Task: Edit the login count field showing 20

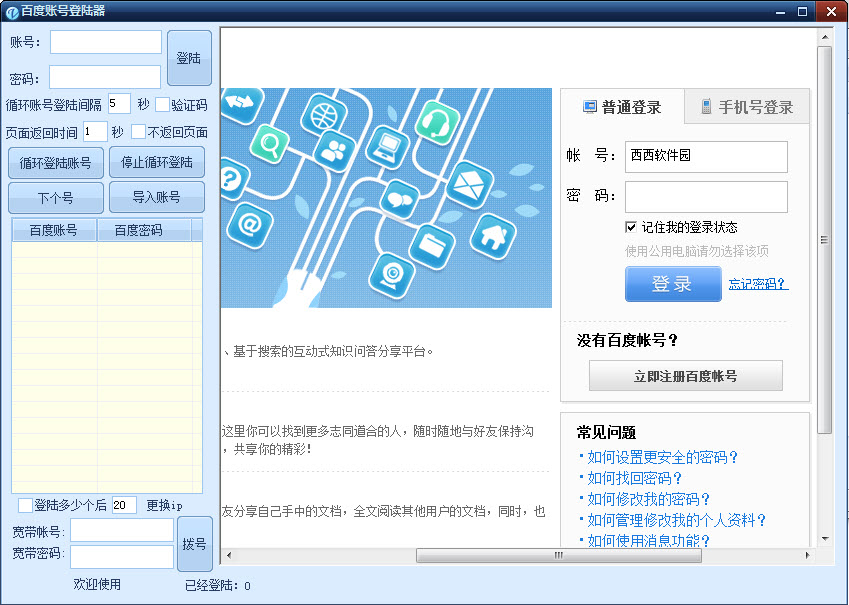Action: 124,505
